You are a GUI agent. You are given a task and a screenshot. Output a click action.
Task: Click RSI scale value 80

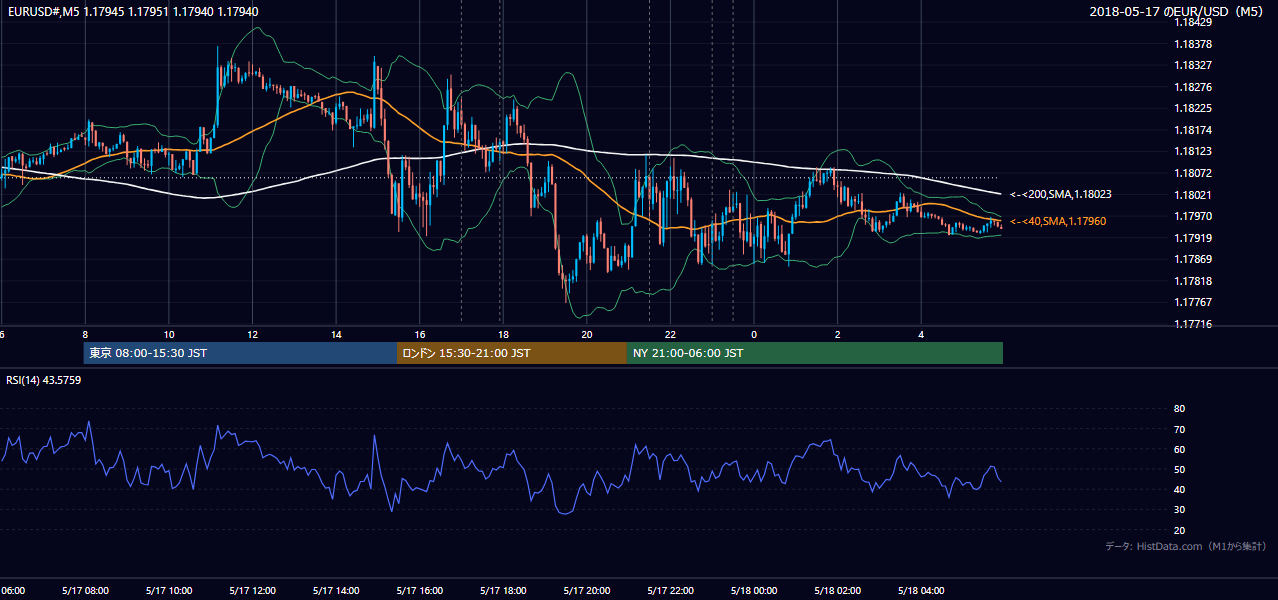tap(1179, 409)
